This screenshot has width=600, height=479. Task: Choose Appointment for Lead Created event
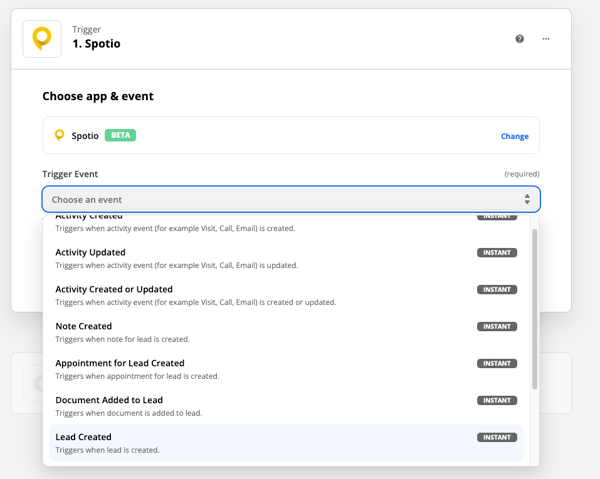pos(286,369)
